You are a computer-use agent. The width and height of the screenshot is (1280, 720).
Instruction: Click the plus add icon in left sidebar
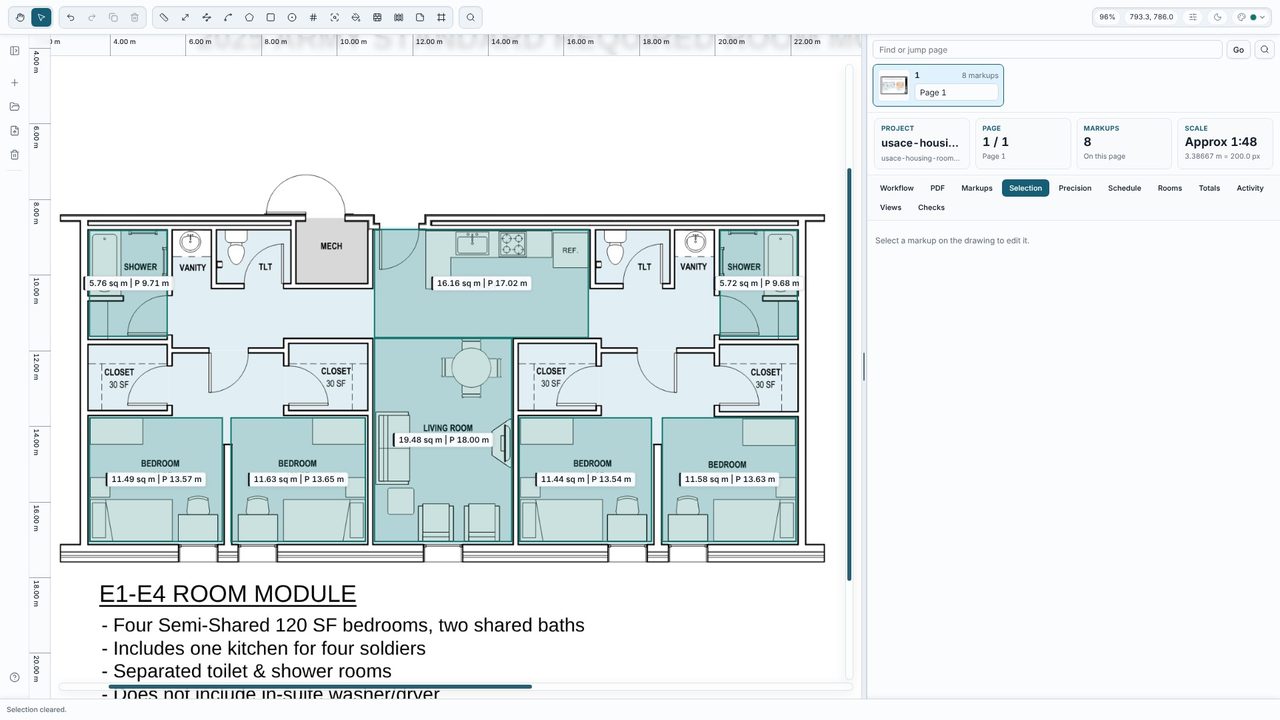[x=15, y=83]
